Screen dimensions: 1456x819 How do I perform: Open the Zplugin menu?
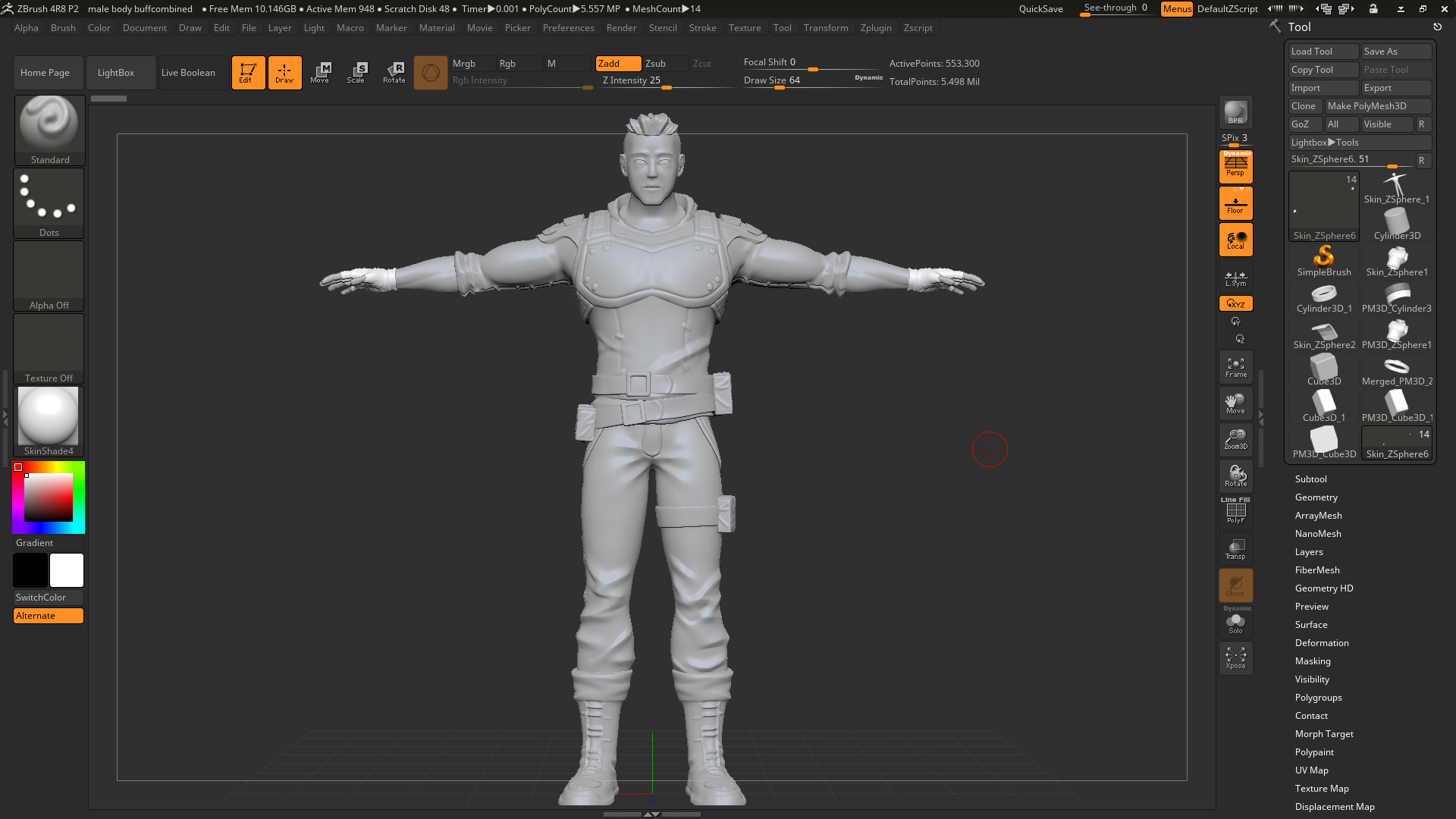[876, 28]
